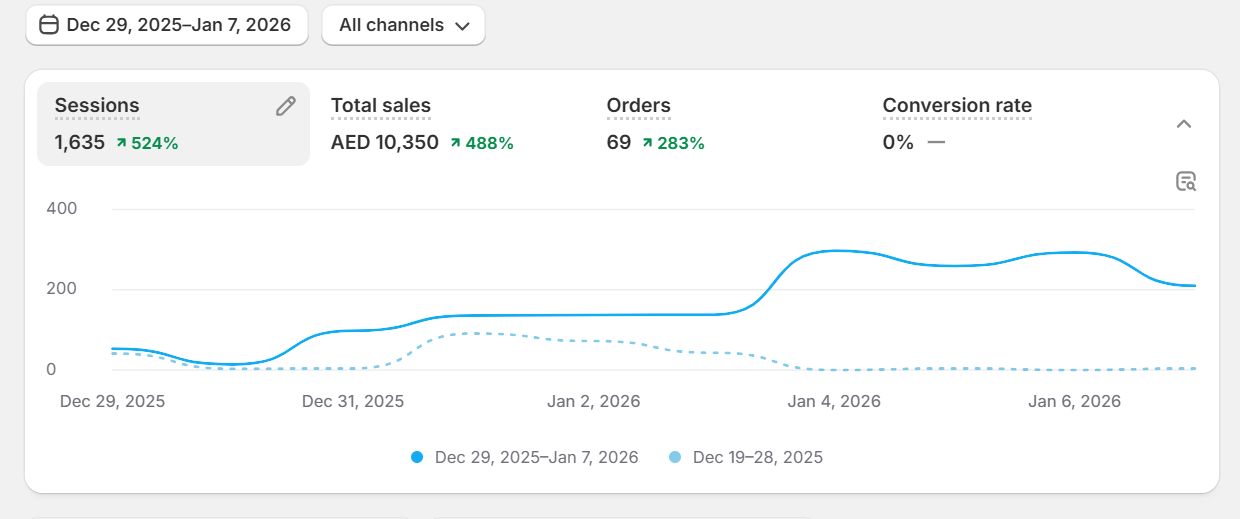1240x519 pixels.
Task: Collapse the metrics chart with the up chevron
Action: pyautogui.click(x=1183, y=124)
